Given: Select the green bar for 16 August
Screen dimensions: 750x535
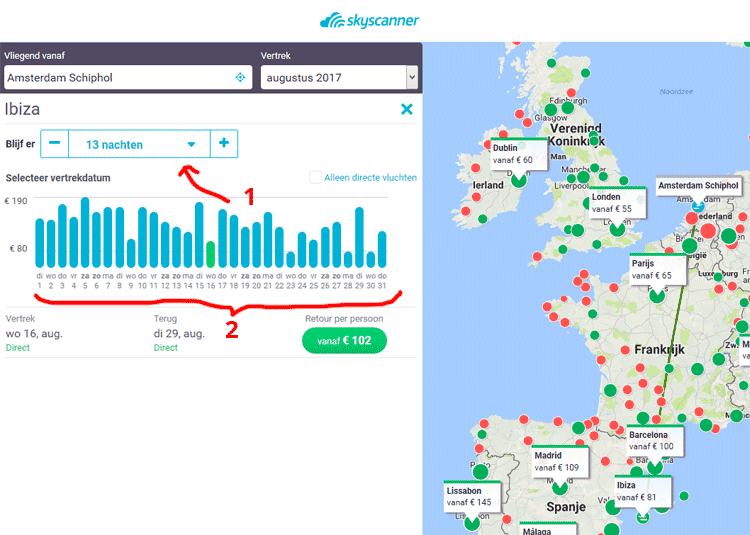Looking at the screenshot, I should [x=210, y=254].
